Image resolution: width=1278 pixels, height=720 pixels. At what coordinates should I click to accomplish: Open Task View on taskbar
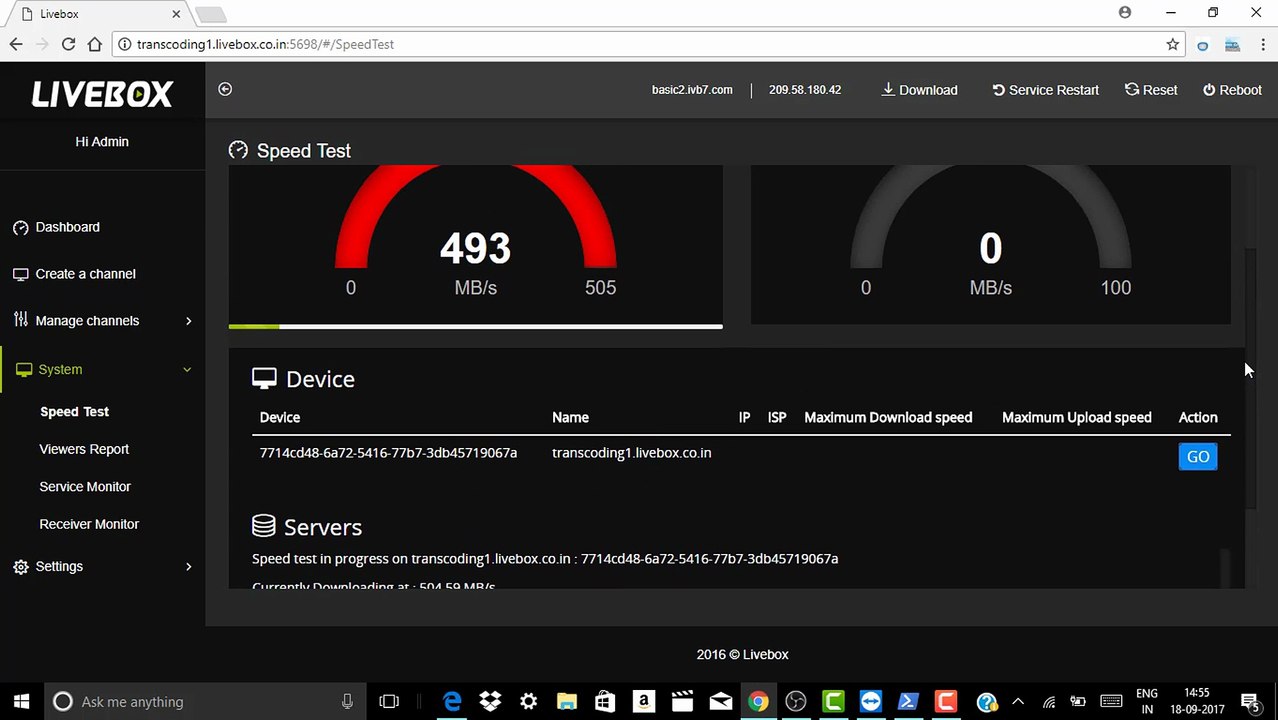(389, 701)
